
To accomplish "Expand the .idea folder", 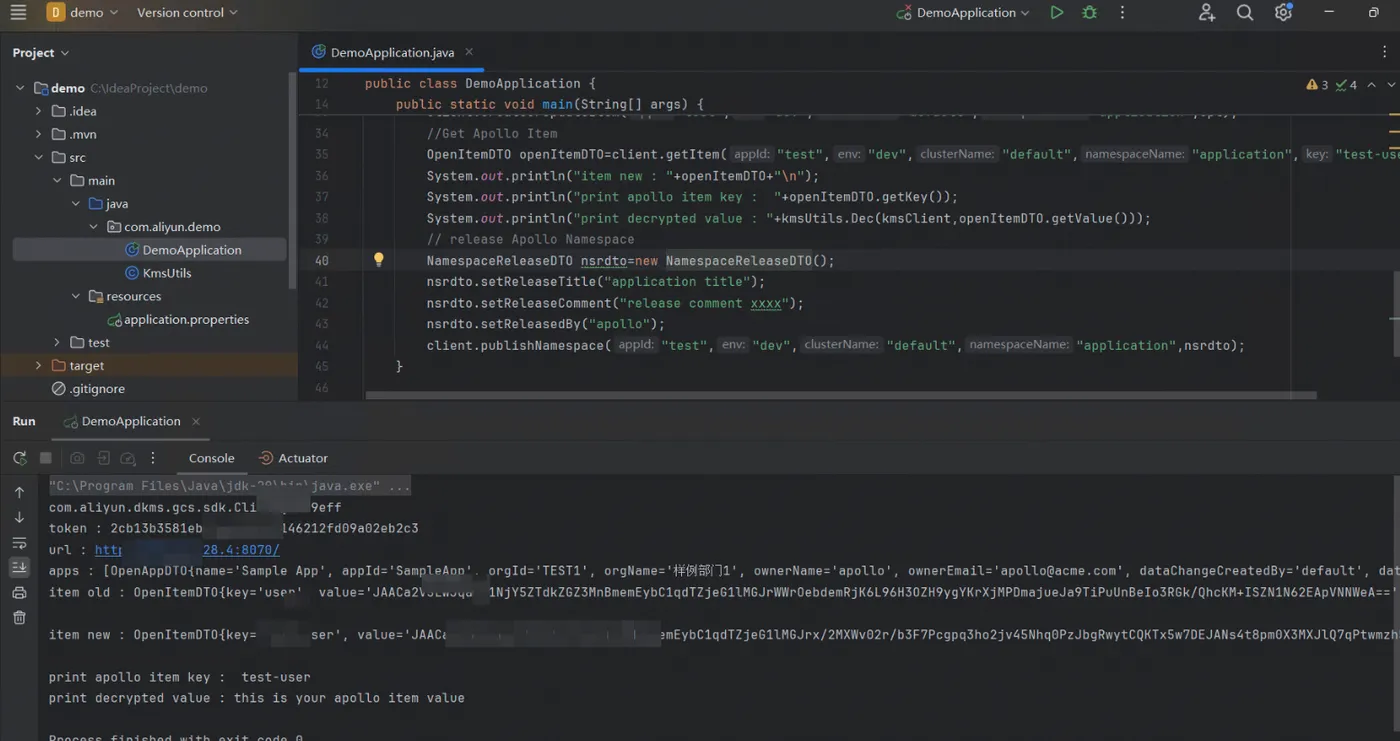I will pyautogui.click(x=39, y=111).
